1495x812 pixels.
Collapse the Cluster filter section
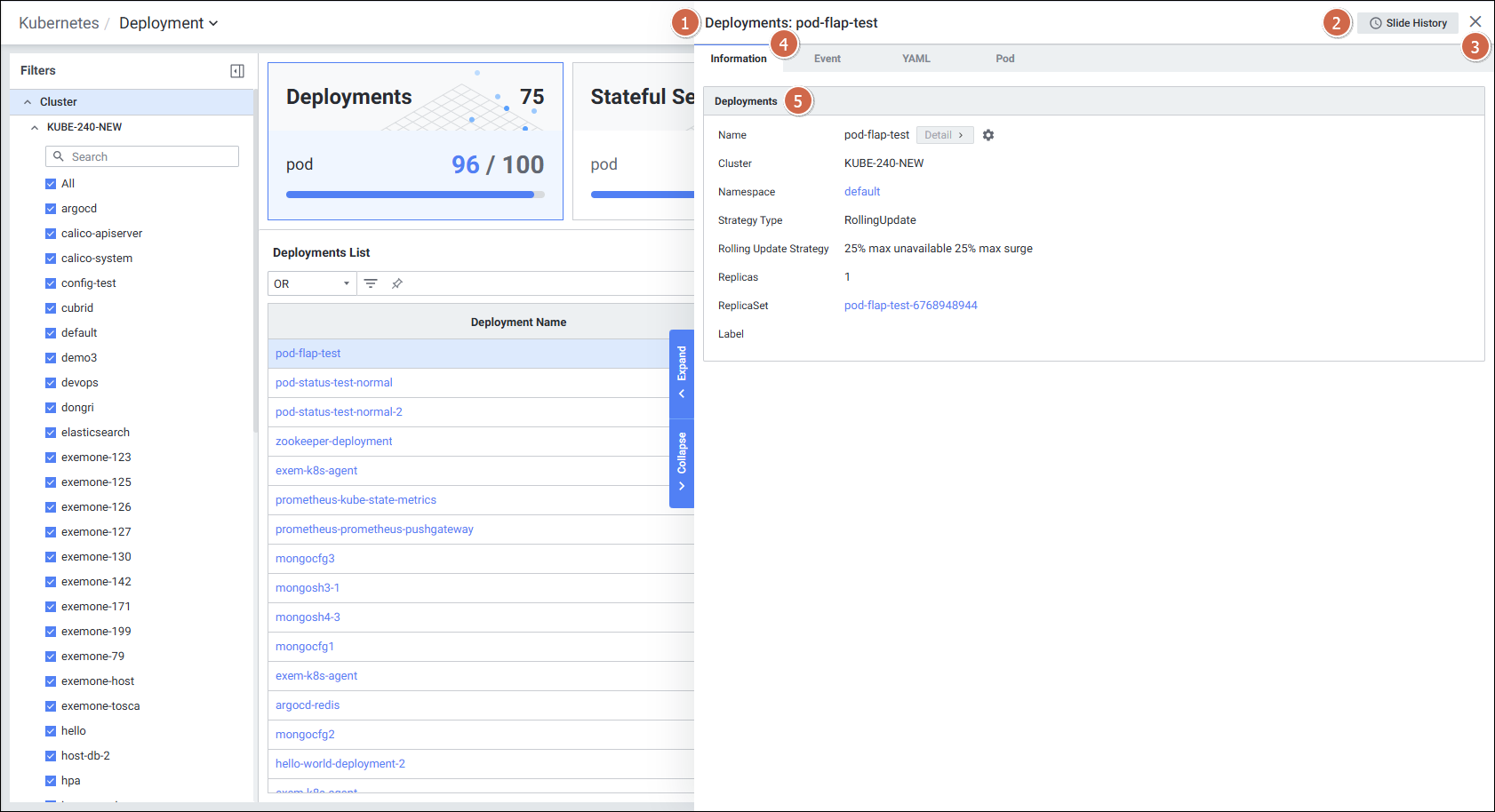(28, 102)
